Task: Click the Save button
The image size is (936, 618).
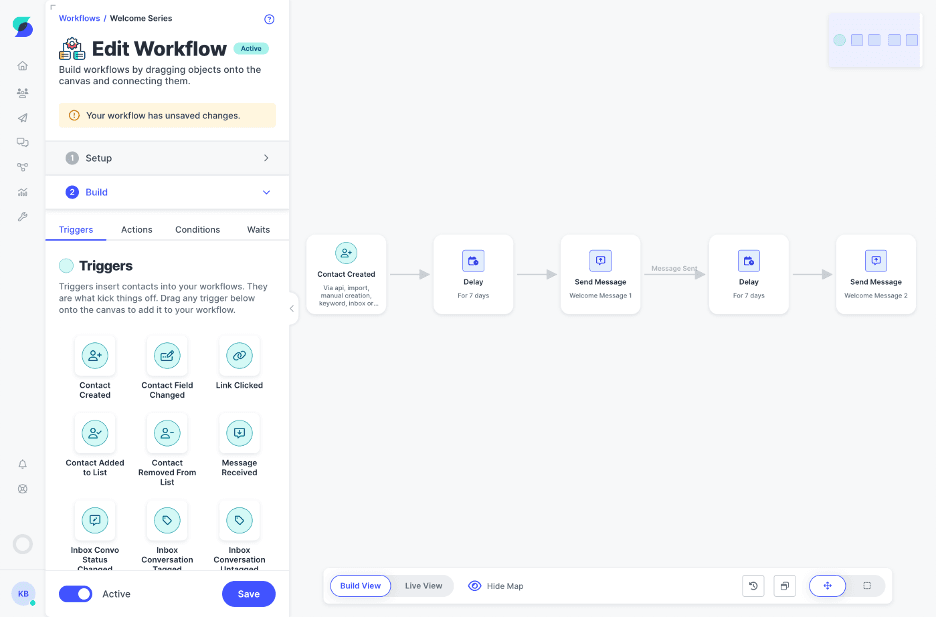Action: point(248,594)
